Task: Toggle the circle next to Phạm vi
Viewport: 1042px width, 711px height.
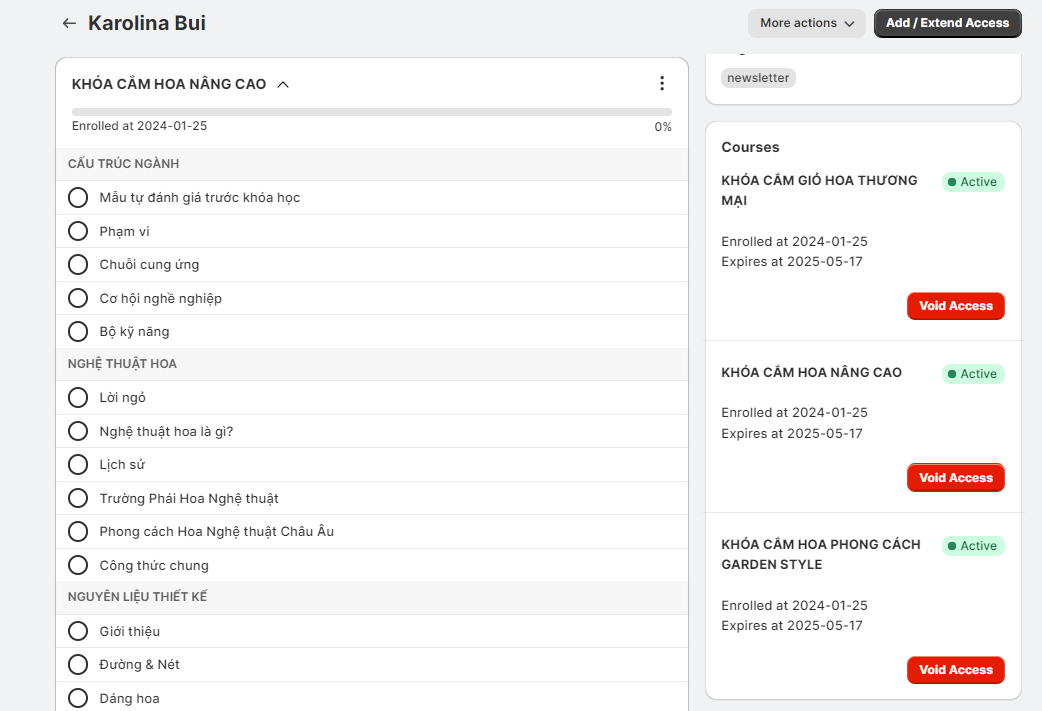Action: click(x=78, y=231)
